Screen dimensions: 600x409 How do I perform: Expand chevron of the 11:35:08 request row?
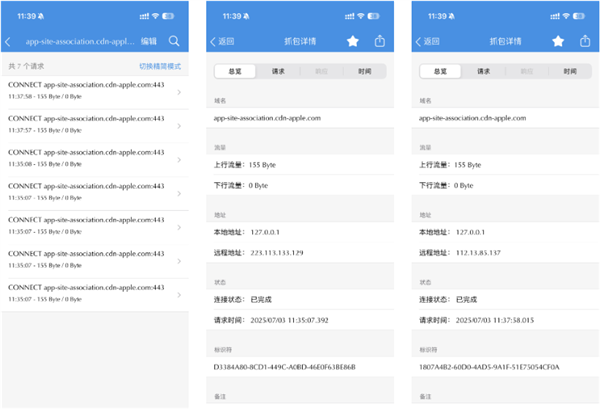pos(179,160)
